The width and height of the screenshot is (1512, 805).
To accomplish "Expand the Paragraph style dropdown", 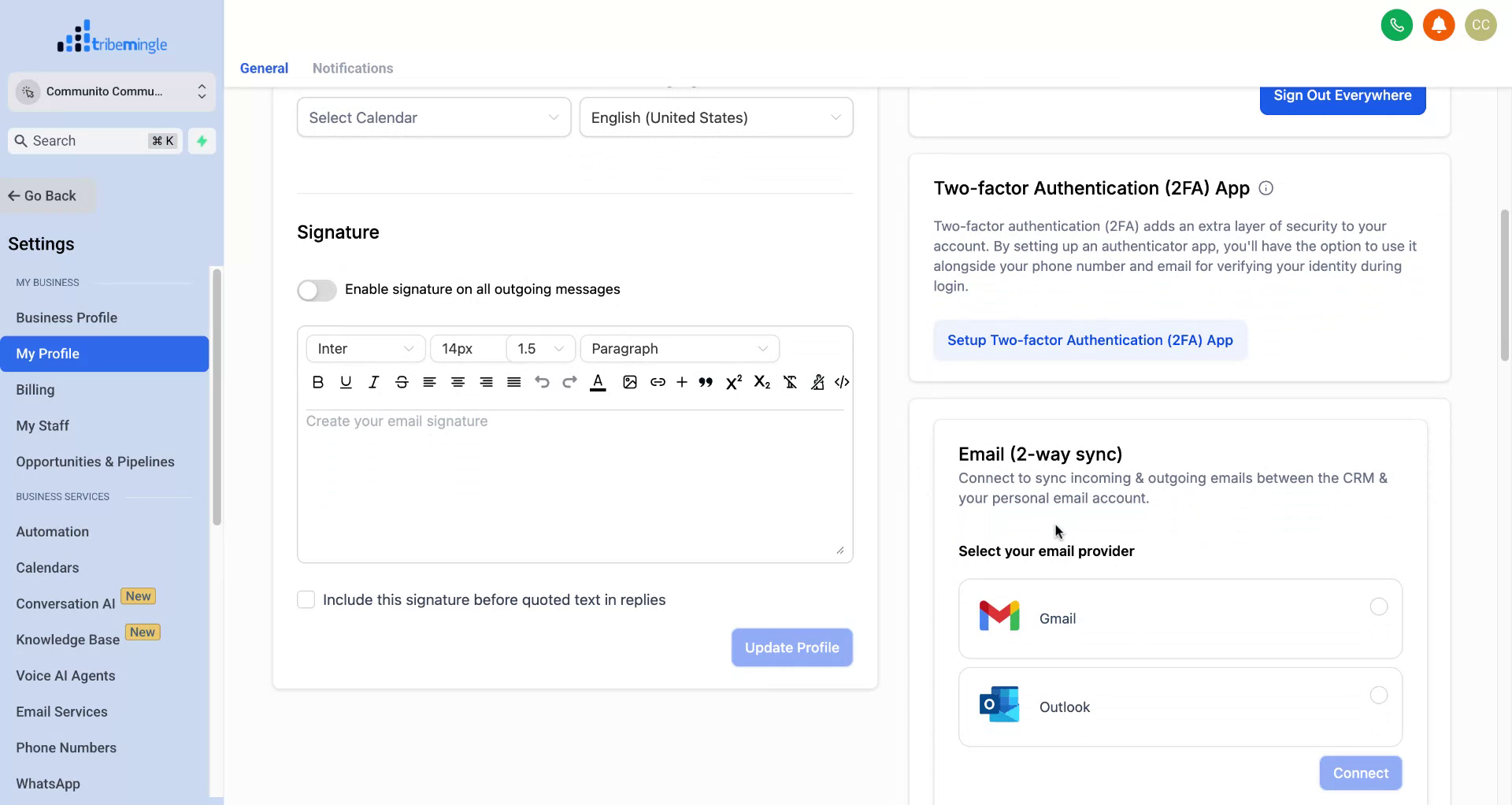I will pos(679,348).
